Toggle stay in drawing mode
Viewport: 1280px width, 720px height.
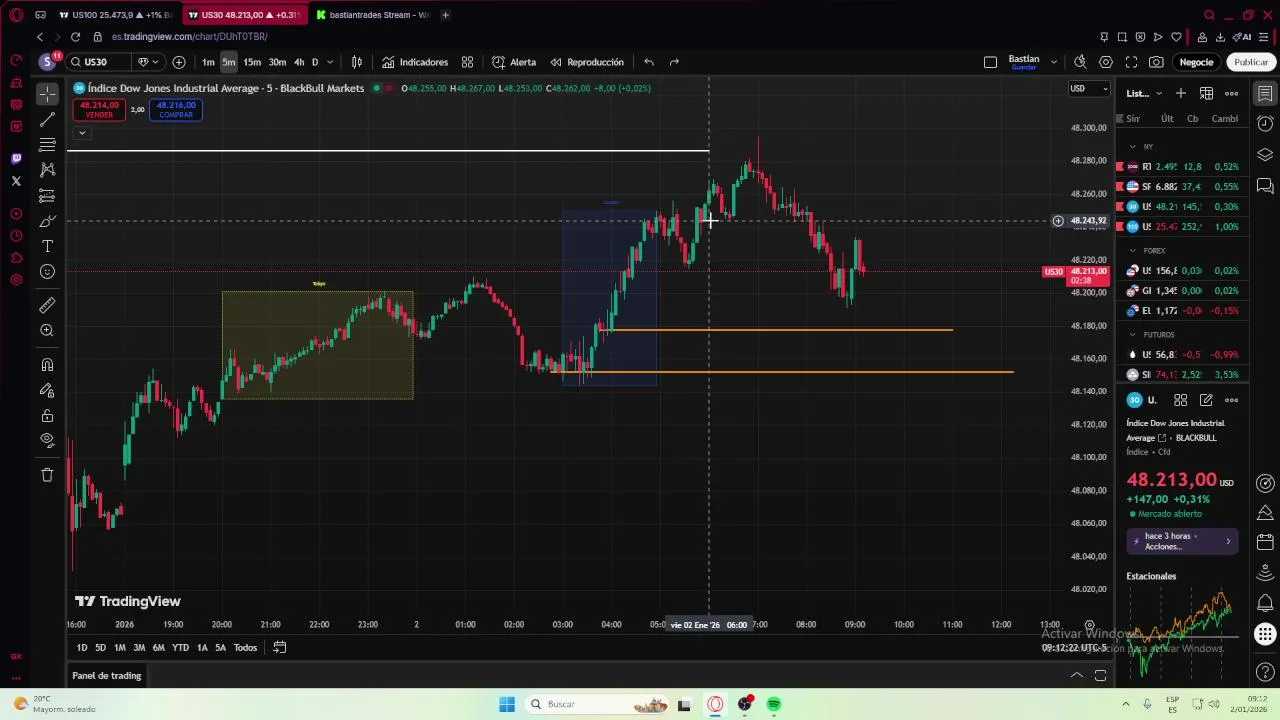(47, 390)
